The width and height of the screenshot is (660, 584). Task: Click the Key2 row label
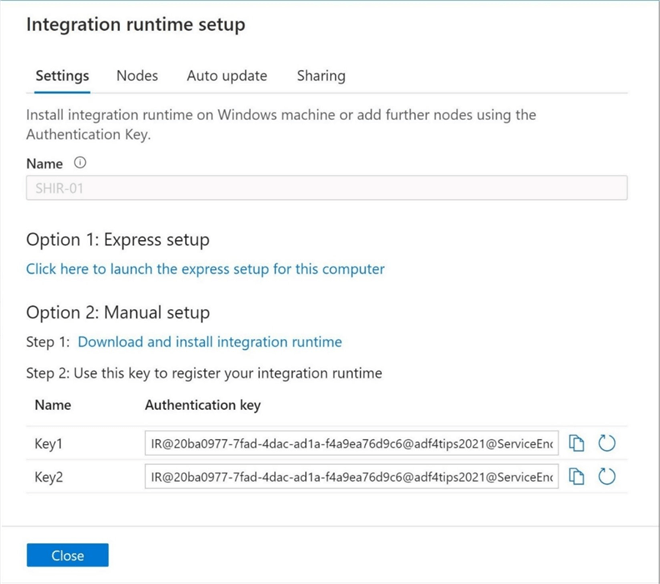pos(49,477)
